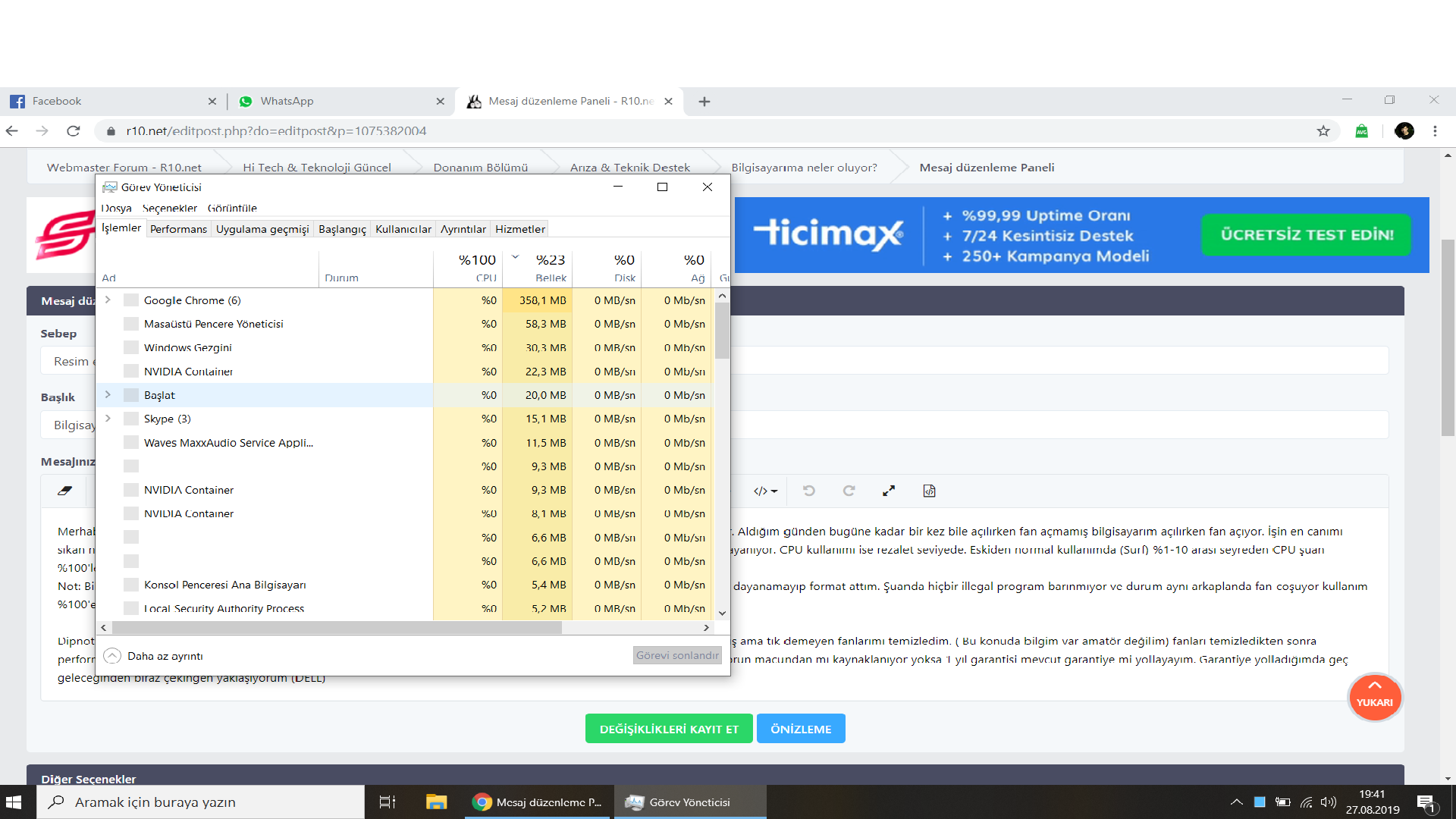The width and height of the screenshot is (1456, 819).
Task: Click the volume icon in system tray
Action: pos(1328,802)
